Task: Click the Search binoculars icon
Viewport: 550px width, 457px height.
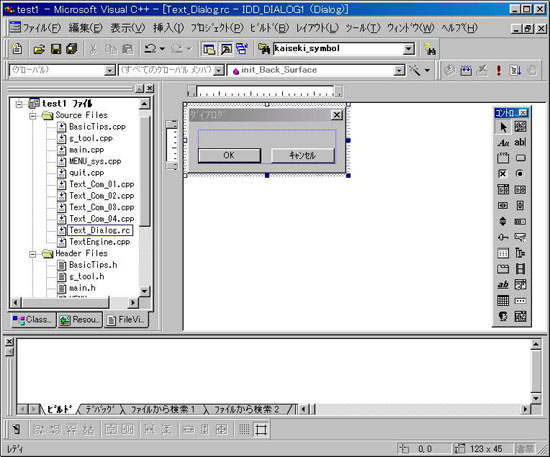Action: point(430,49)
